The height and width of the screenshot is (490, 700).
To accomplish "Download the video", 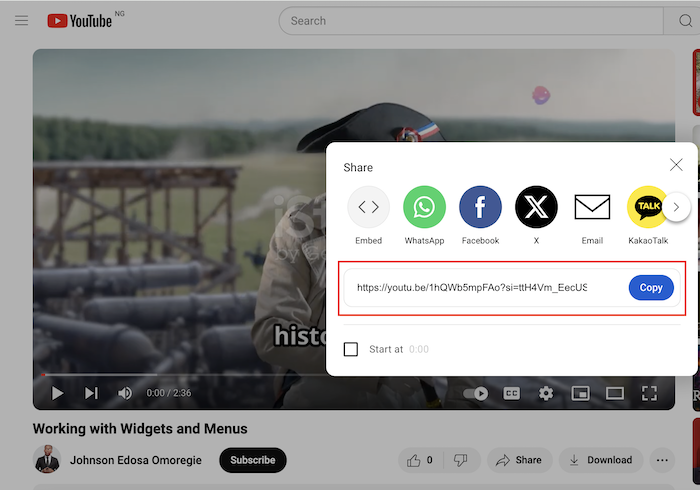I will tap(601, 460).
